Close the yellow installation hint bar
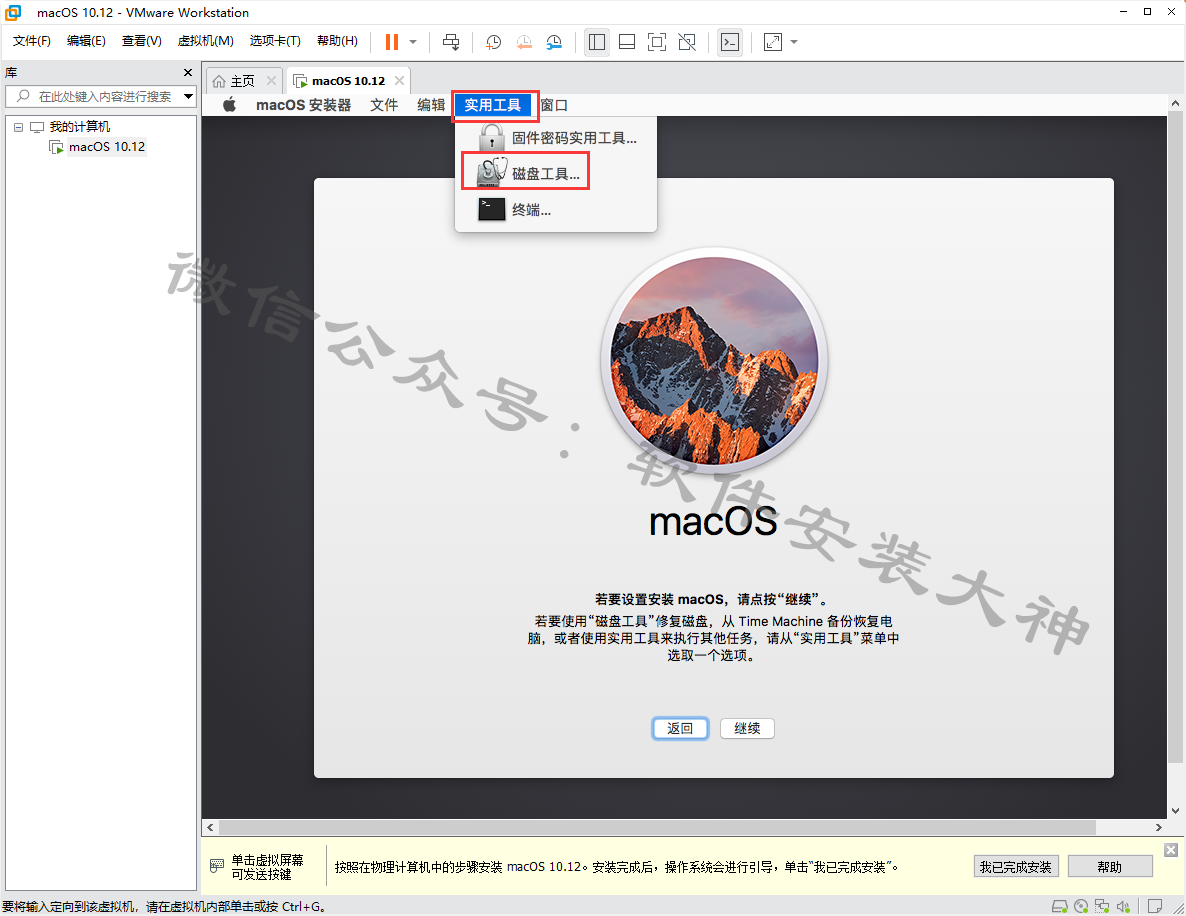 point(1171,850)
